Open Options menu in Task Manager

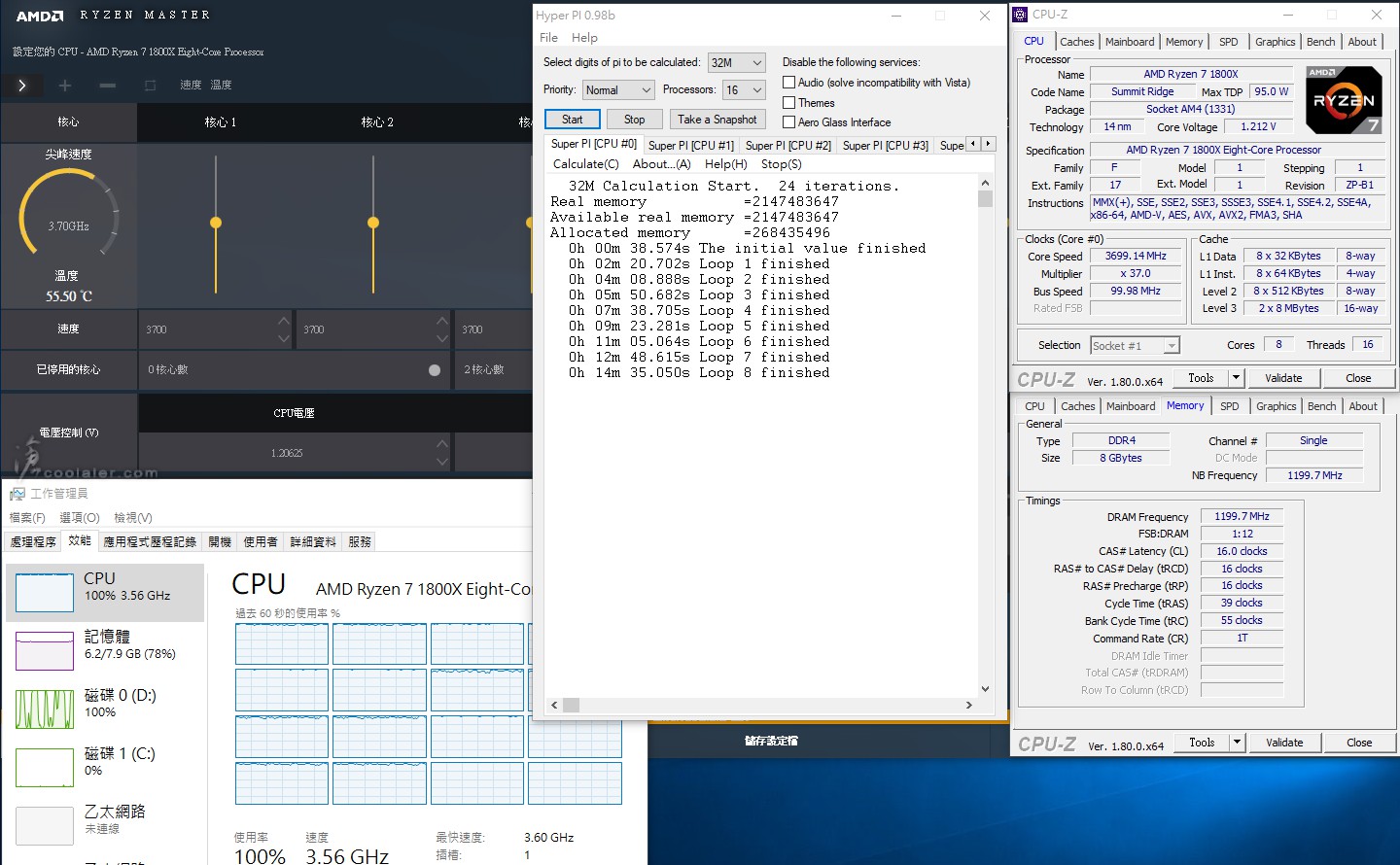pyautogui.click(x=80, y=518)
